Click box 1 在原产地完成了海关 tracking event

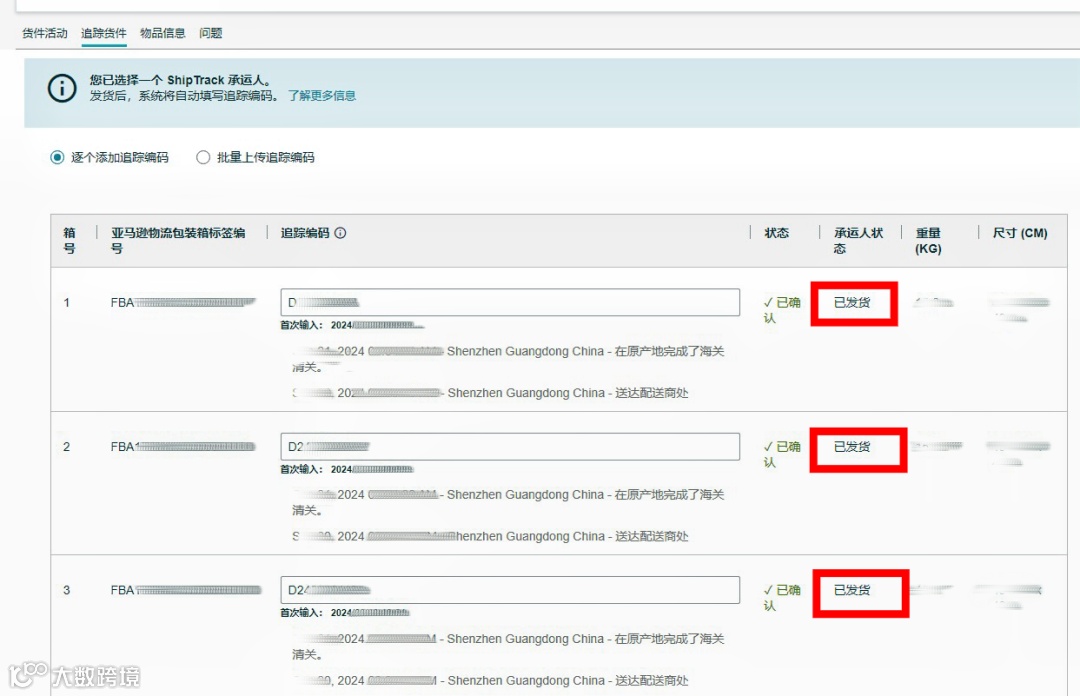pos(508,359)
